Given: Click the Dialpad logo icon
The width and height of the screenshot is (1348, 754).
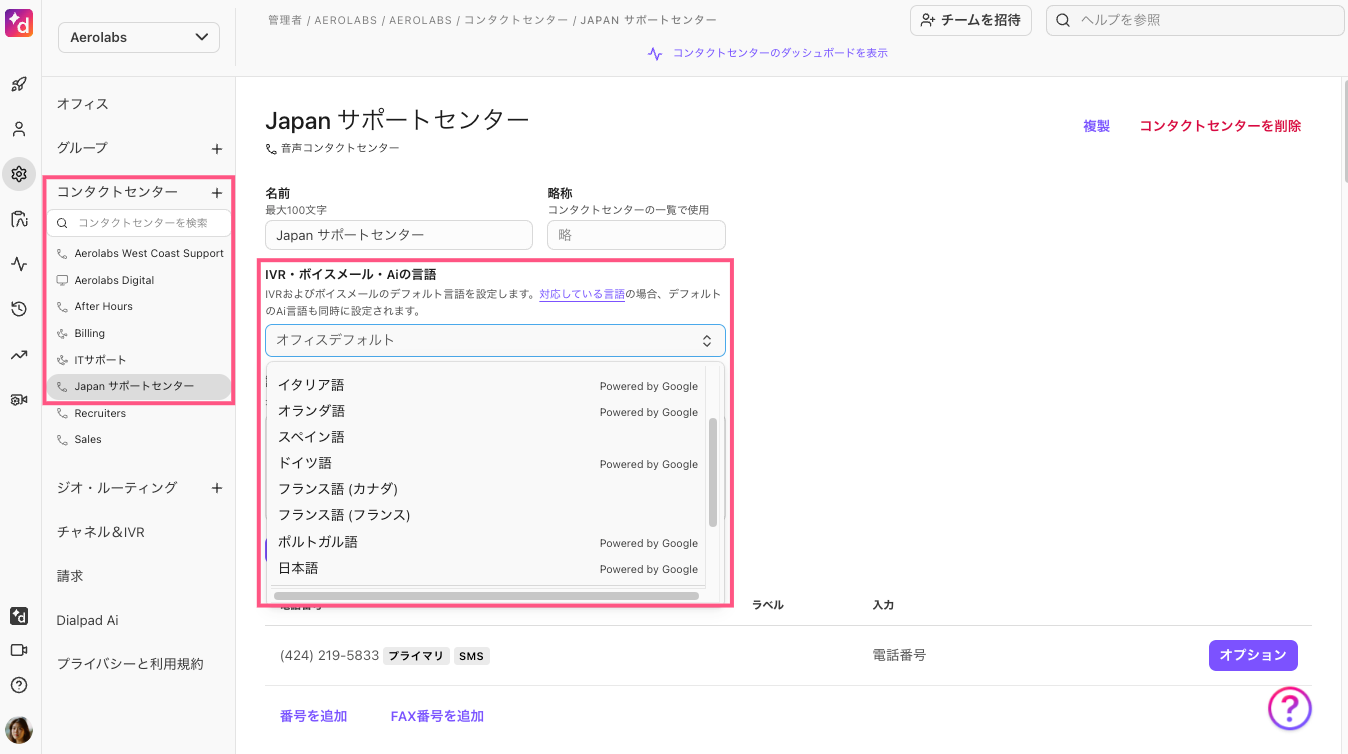Looking at the screenshot, I should pyautogui.click(x=19, y=21).
